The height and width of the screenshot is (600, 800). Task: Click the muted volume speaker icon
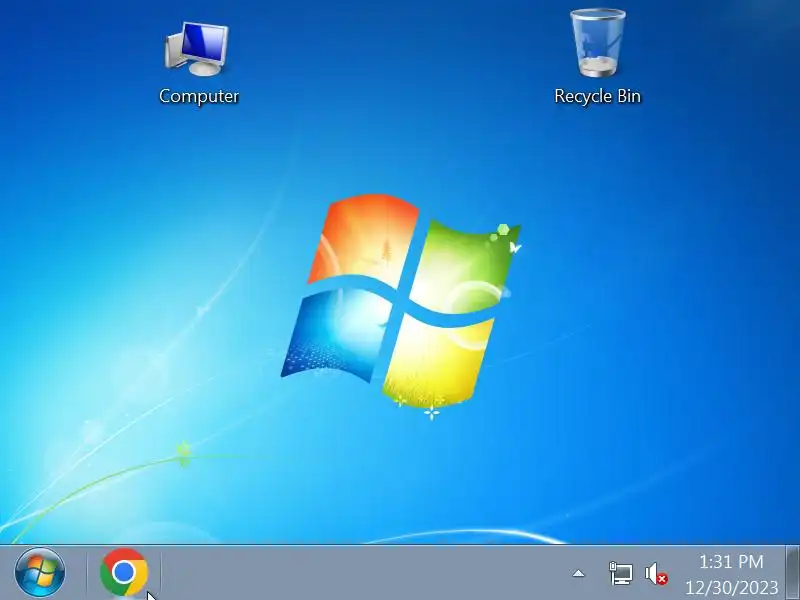tap(656, 573)
